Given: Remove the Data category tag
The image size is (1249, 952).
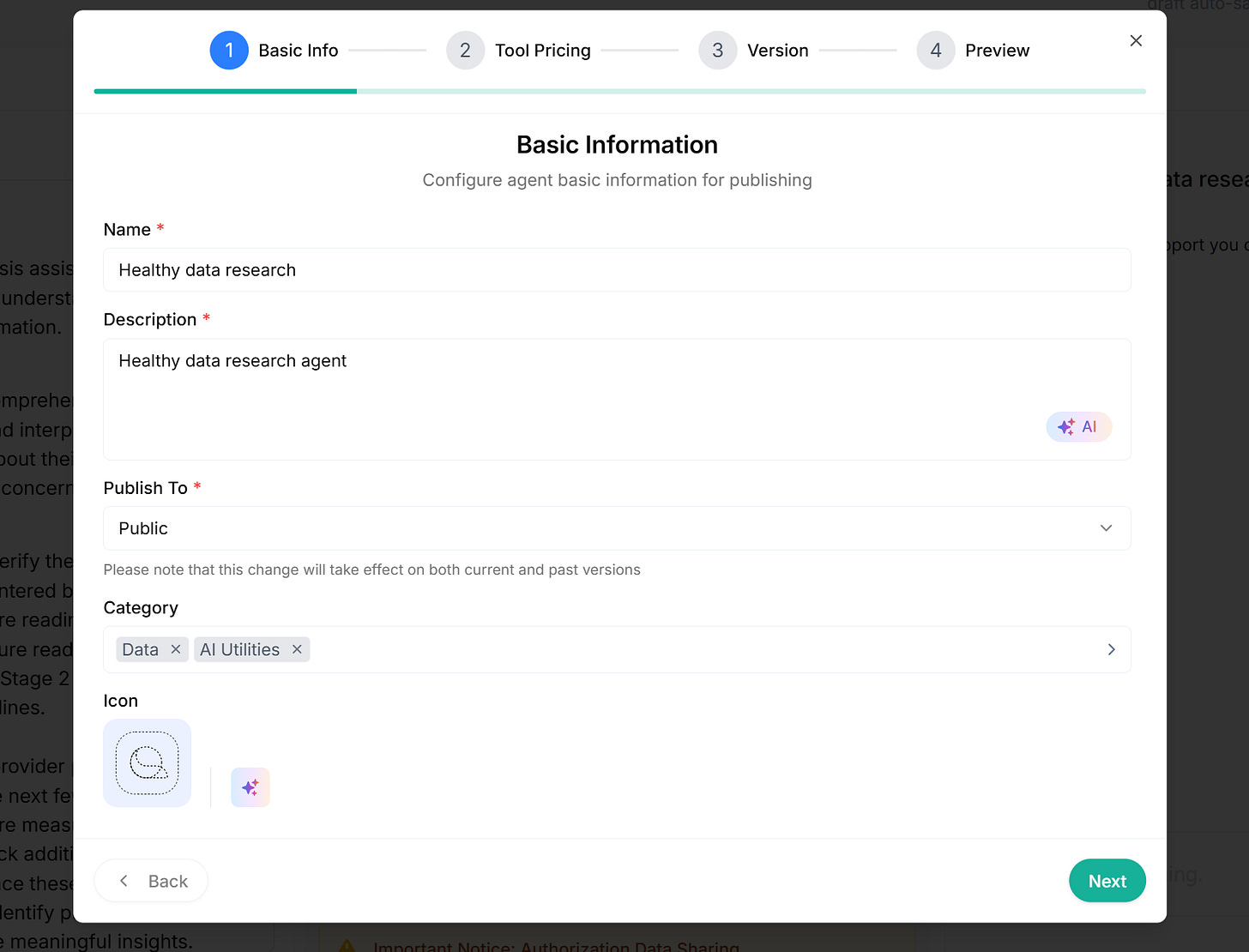Looking at the screenshot, I should [176, 649].
